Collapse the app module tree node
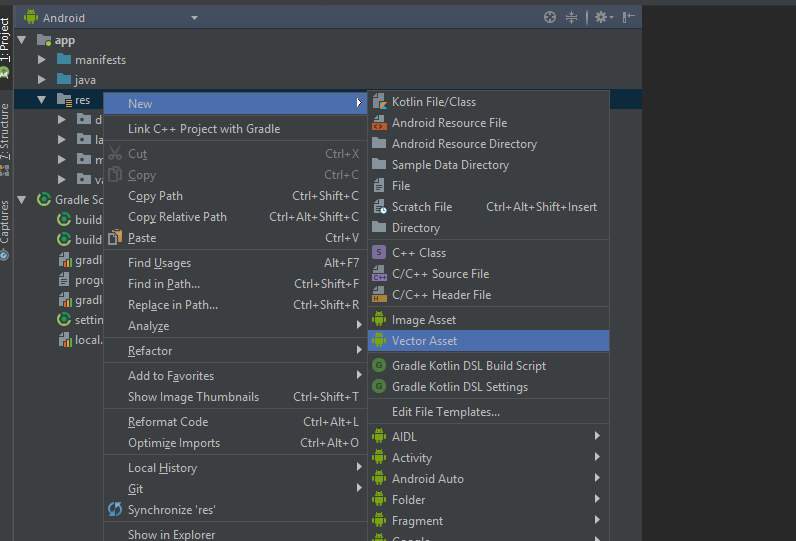The image size is (796, 541). (x=22, y=40)
